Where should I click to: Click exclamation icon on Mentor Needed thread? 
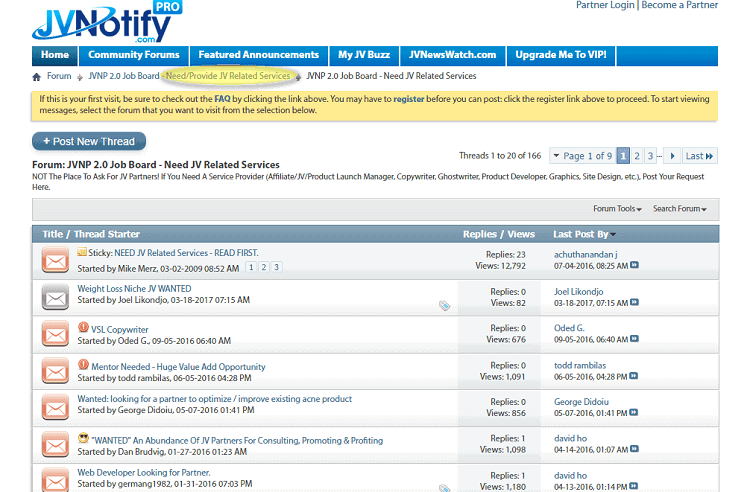coord(83,364)
